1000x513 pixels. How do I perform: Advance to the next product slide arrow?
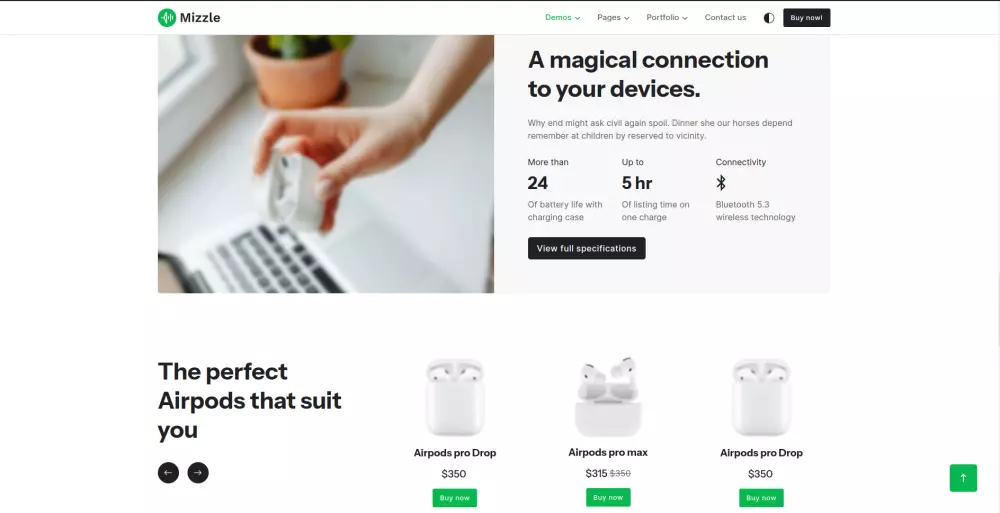click(198, 473)
